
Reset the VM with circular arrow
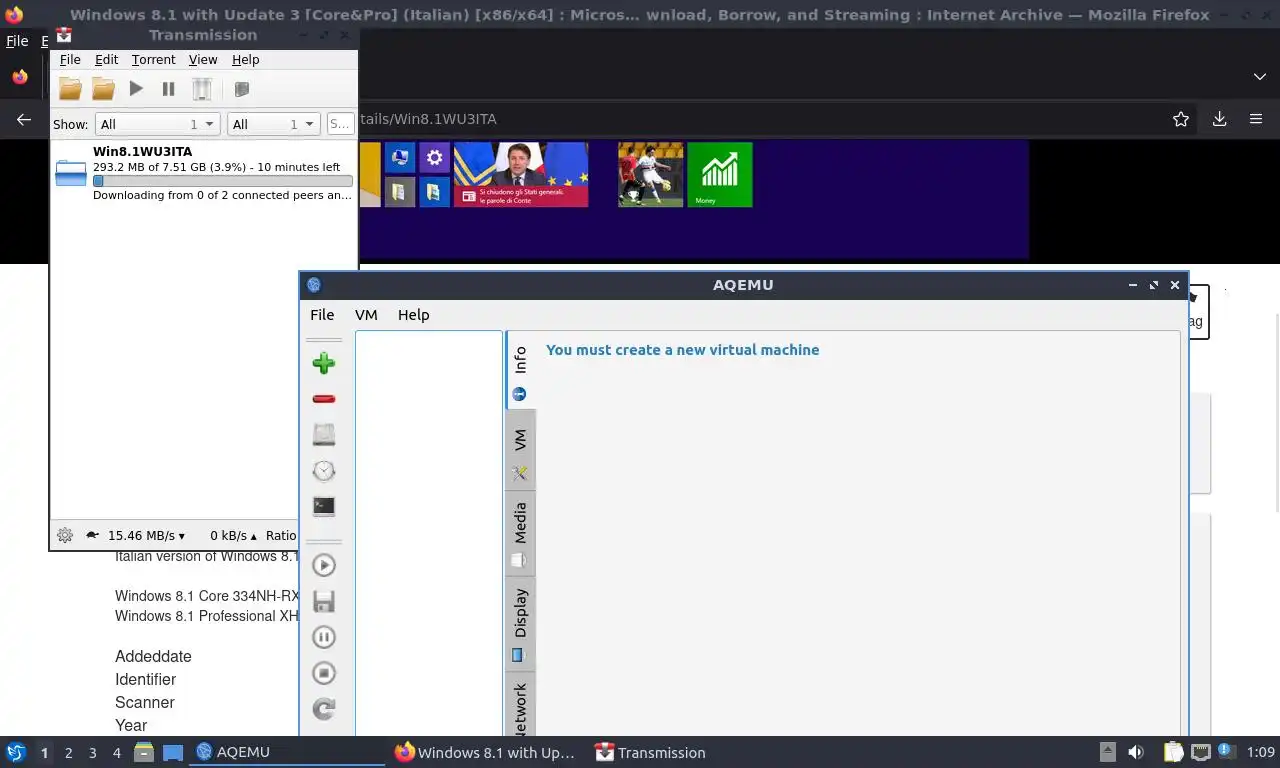tap(323, 709)
